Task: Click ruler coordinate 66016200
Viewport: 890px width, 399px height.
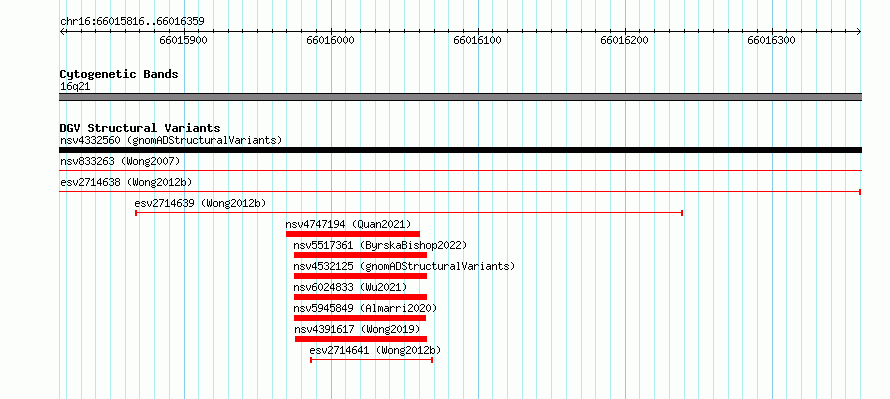Action: coord(624,40)
